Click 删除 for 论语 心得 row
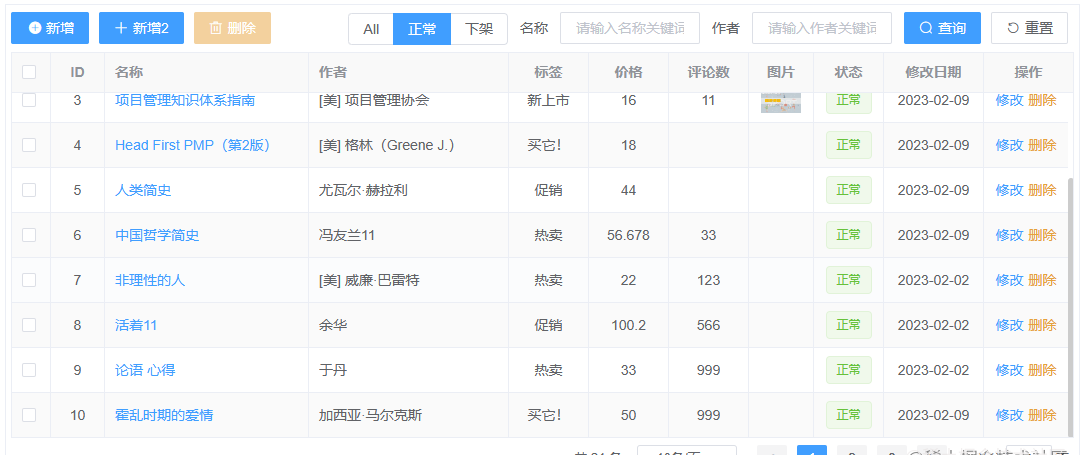The height and width of the screenshot is (455, 1084). tap(1043, 370)
